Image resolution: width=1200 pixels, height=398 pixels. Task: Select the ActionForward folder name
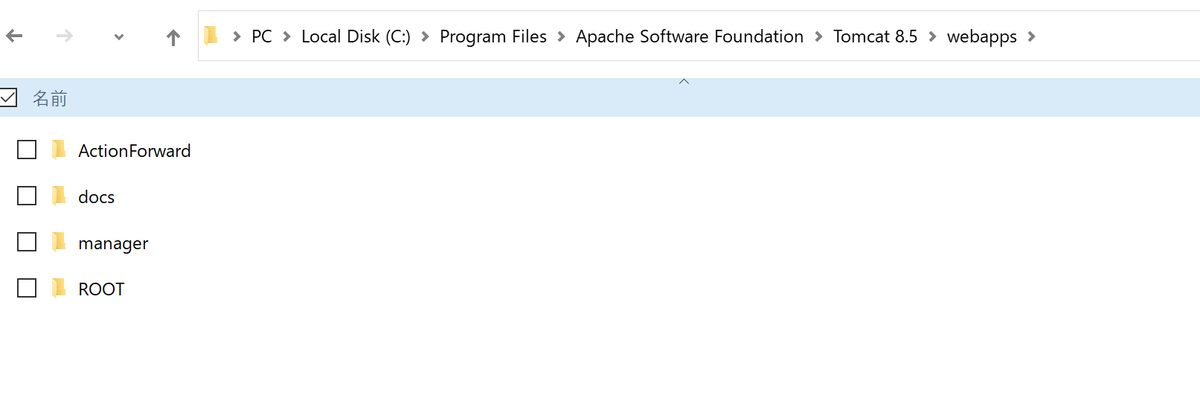[x=134, y=151]
